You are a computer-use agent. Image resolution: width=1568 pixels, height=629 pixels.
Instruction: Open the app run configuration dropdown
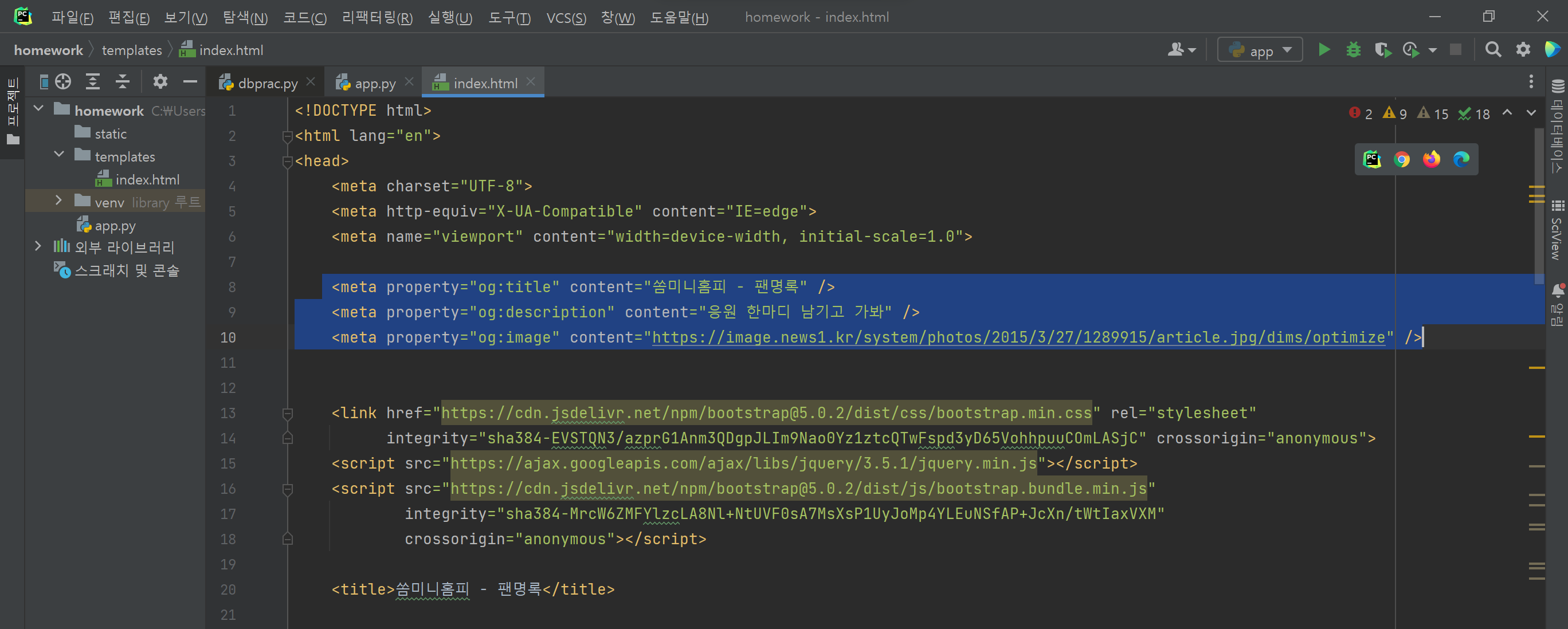[x=1260, y=50]
